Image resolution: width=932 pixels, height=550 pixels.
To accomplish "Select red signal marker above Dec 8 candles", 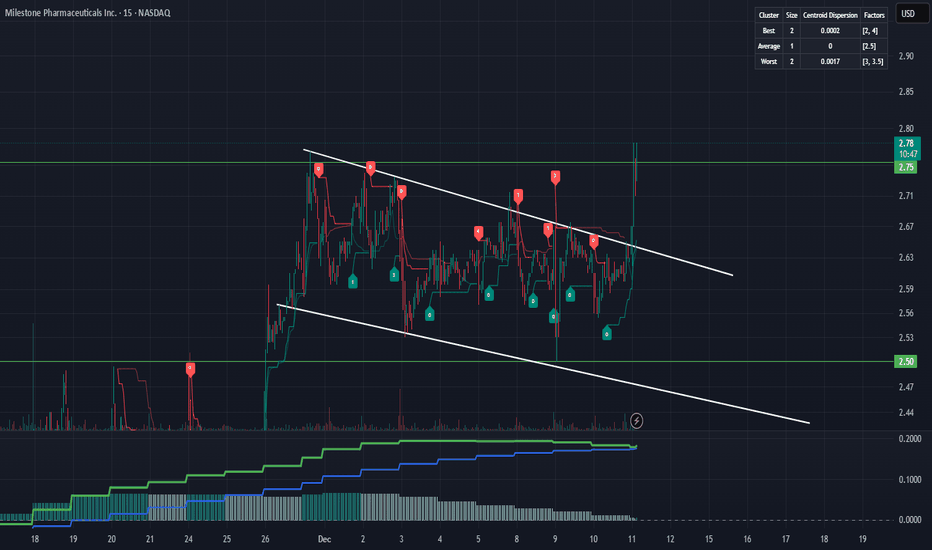I will [518, 196].
